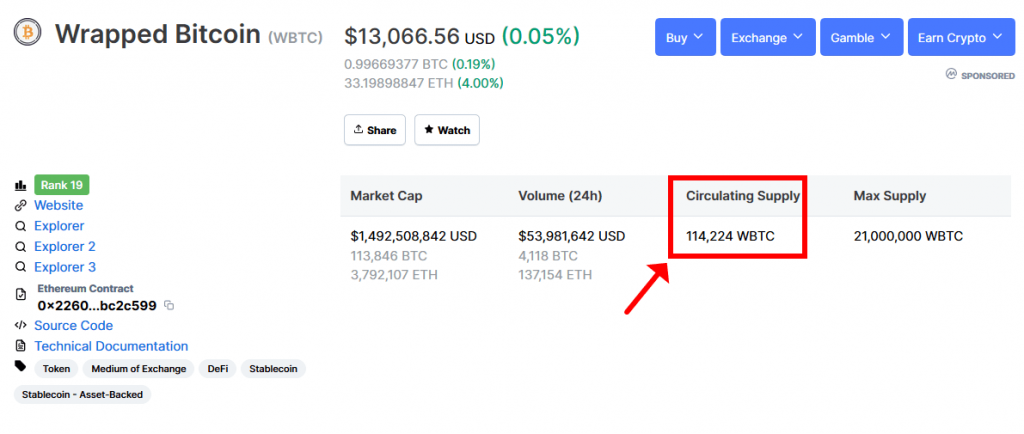1024x434 pixels.
Task: Open the Website link
Action: pos(59,206)
